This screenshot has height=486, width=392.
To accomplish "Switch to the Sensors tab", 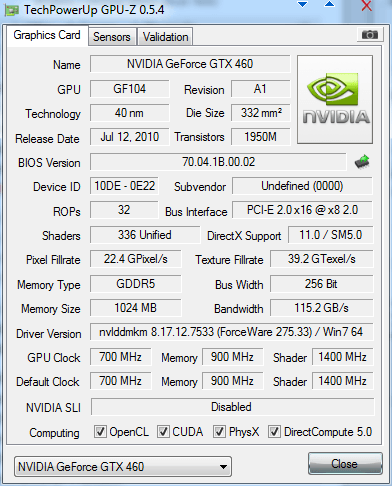I will [x=112, y=37].
